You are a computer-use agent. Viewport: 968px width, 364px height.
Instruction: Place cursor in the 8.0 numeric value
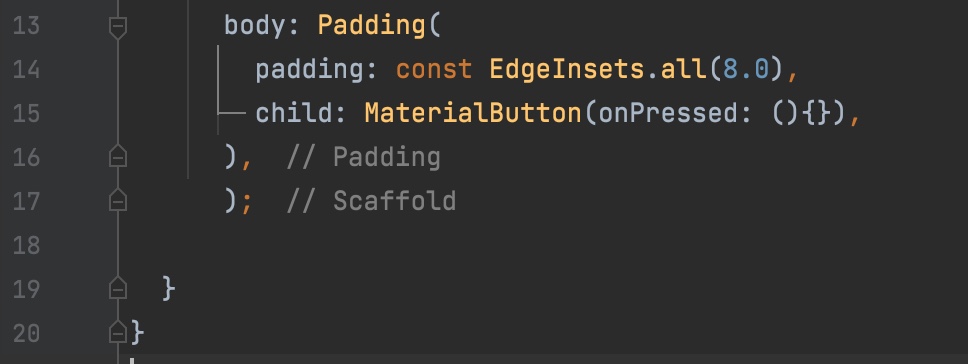(x=746, y=70)
